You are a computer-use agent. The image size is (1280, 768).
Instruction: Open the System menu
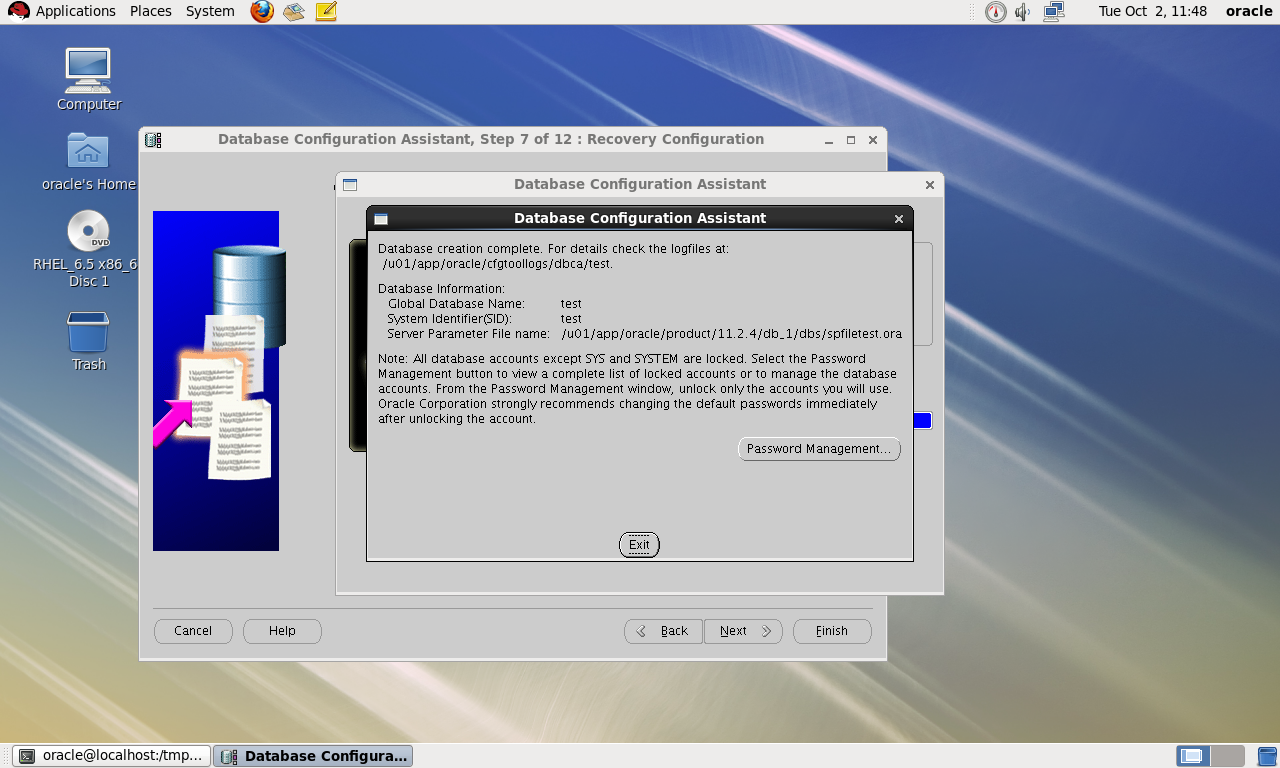tap(210, 11)
